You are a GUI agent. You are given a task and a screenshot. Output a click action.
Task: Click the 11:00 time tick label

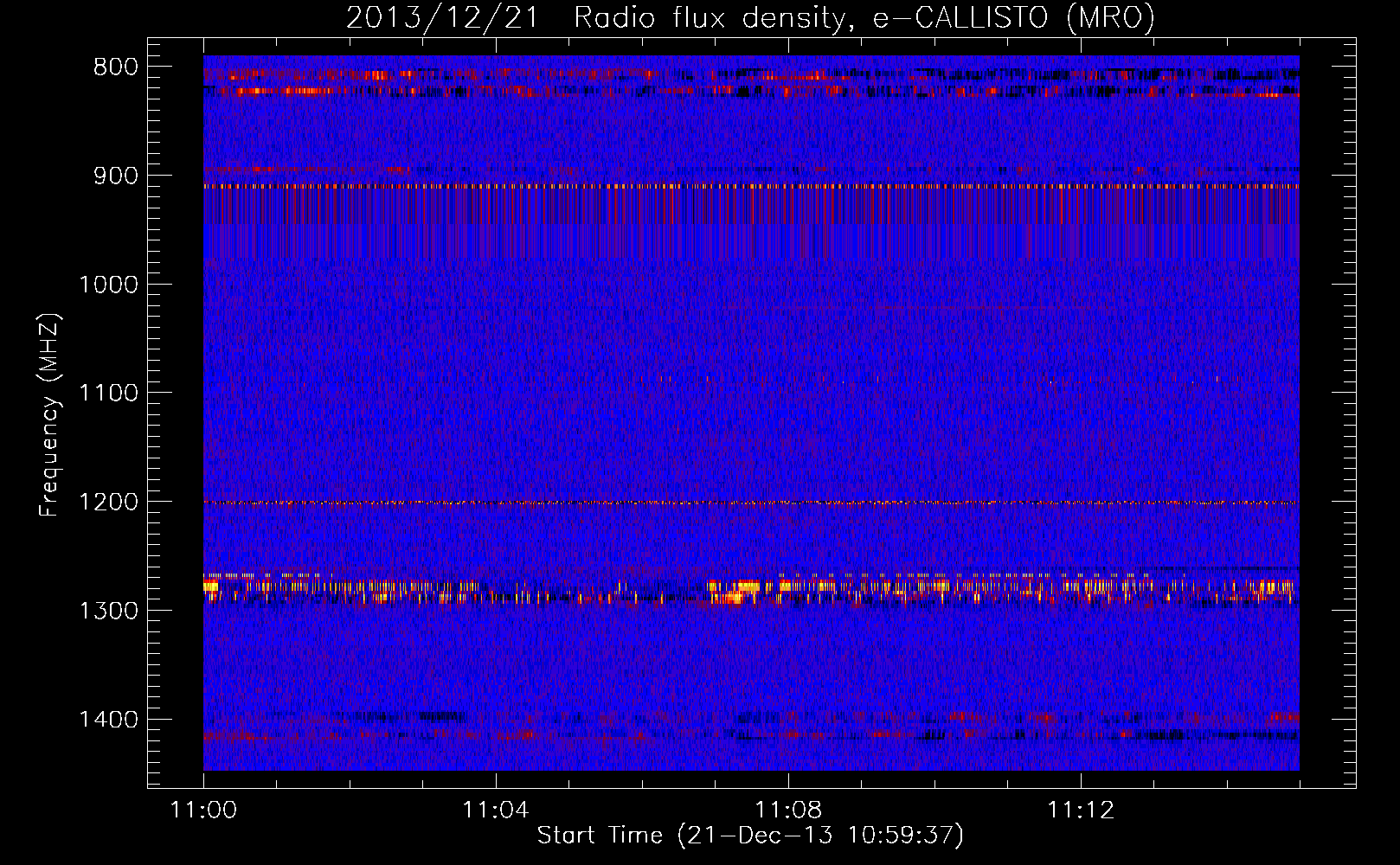[204, 811]
